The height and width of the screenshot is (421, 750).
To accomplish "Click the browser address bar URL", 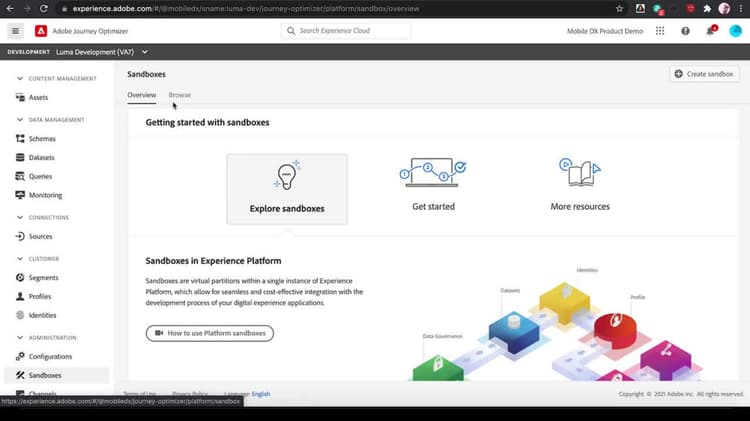I will [246, 9].
